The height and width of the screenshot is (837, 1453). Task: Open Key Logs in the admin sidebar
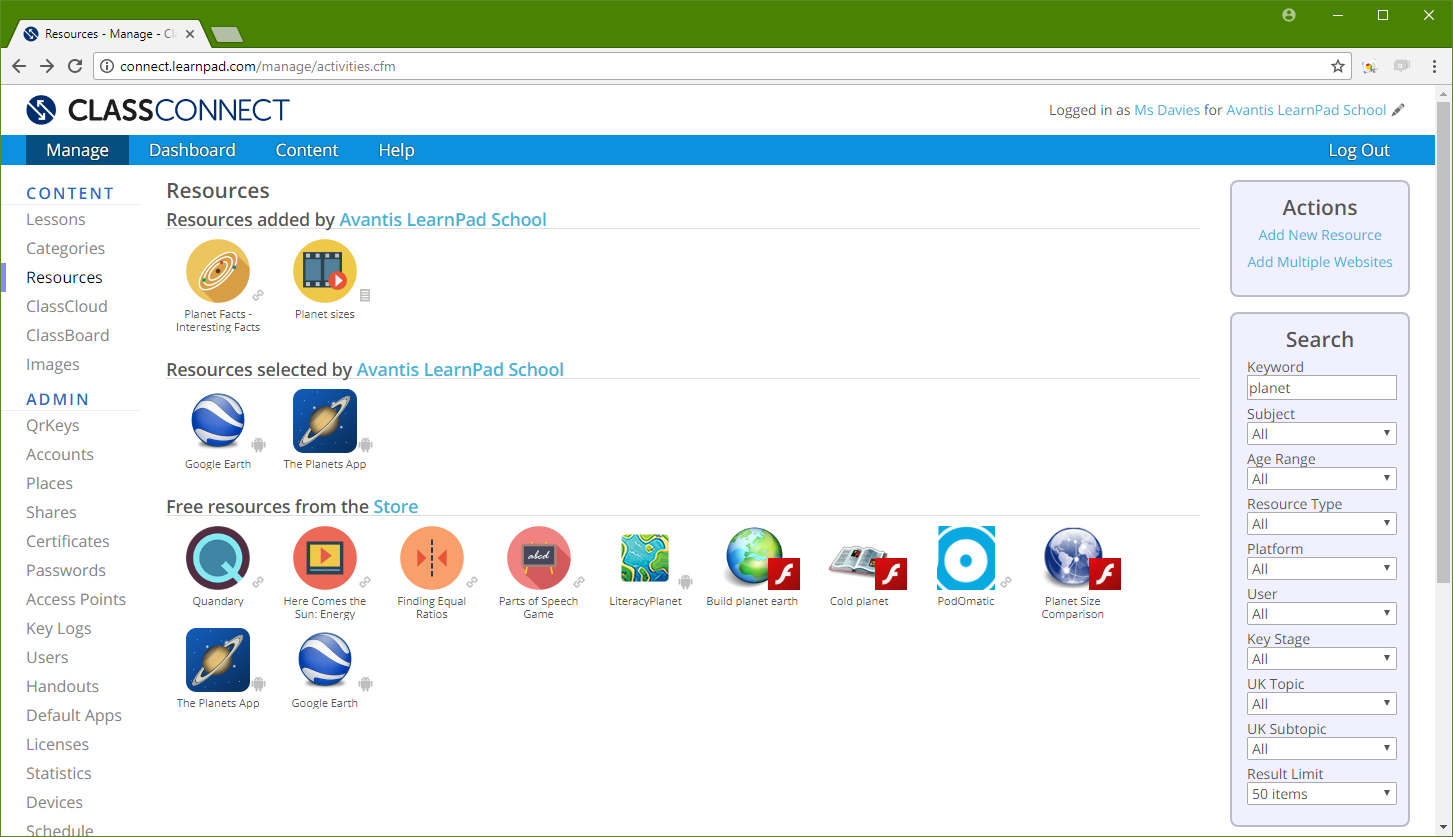click(59, 629)
